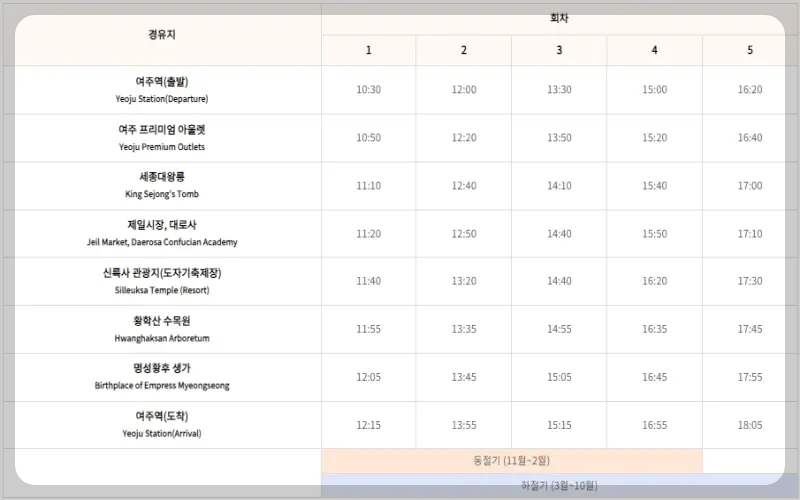Image resolution: width=800 pixels, height=500 pixels.
Task: Click the 18:05 Yeoju Station arrival time
Action: click(x=750, y=425)
